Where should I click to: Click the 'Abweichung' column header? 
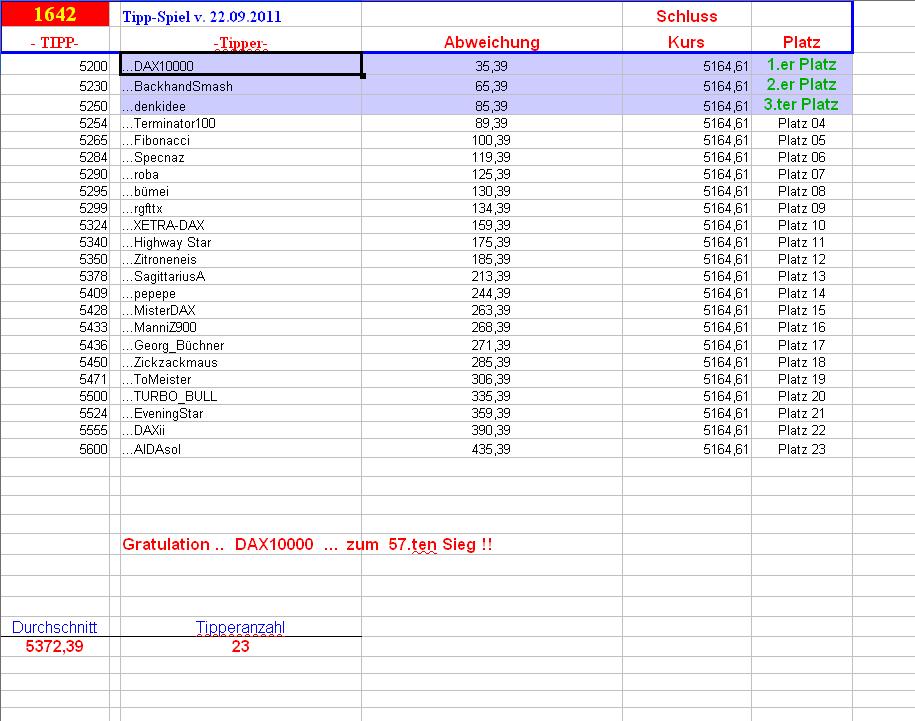[x=491, y=42]
